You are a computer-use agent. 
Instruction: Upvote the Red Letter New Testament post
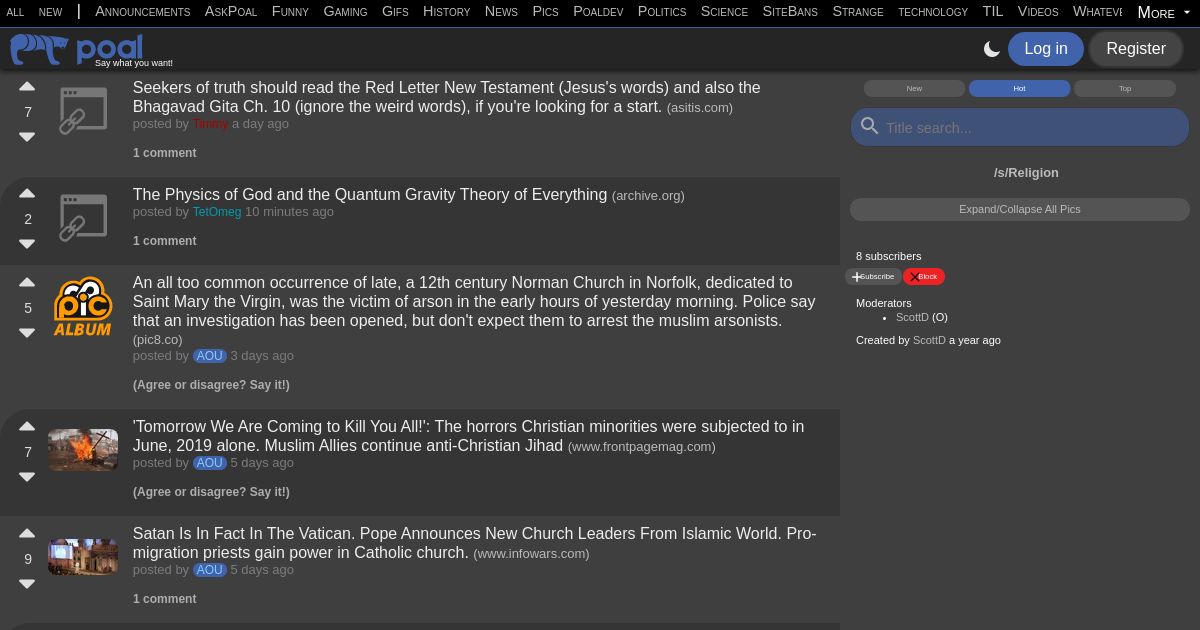(x=27, y=88)
